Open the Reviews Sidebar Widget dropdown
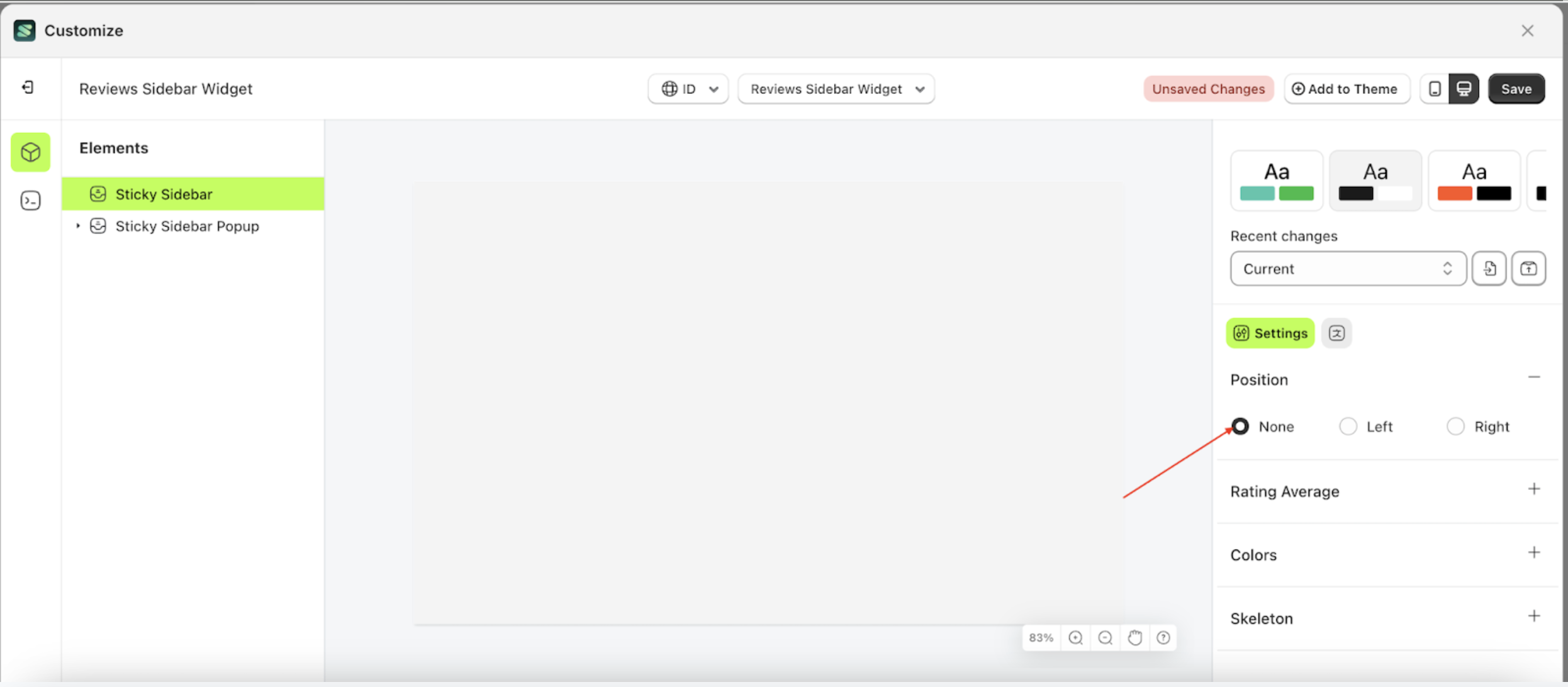Viewport: 1568px width, 687px height. pos(836,89)
